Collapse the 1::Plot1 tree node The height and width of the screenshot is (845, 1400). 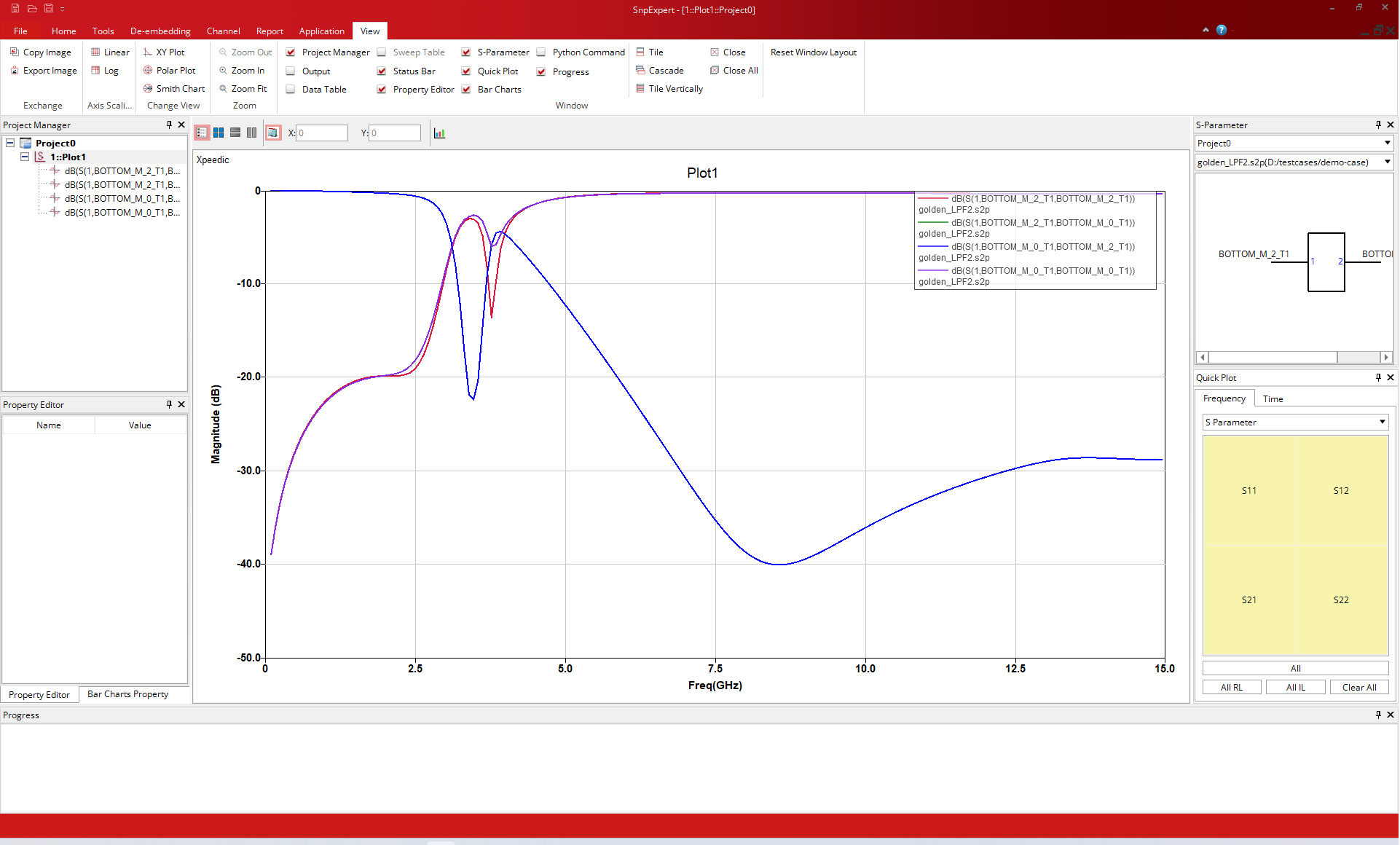pos(25,157)
